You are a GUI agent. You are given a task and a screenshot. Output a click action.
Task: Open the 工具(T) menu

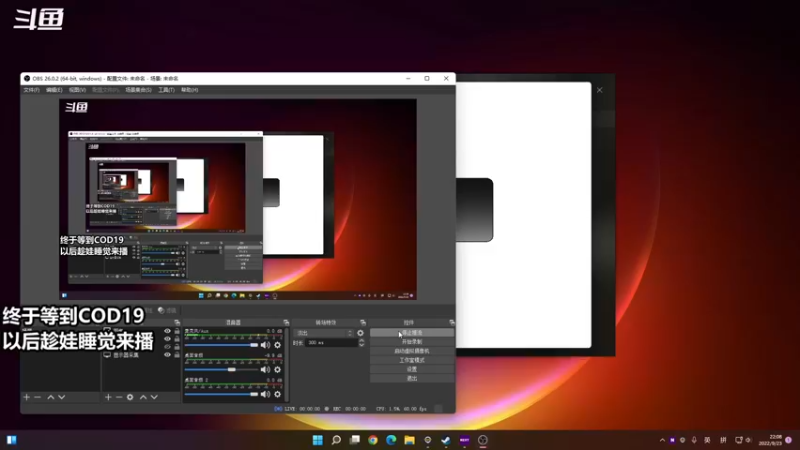click(166, 90)
